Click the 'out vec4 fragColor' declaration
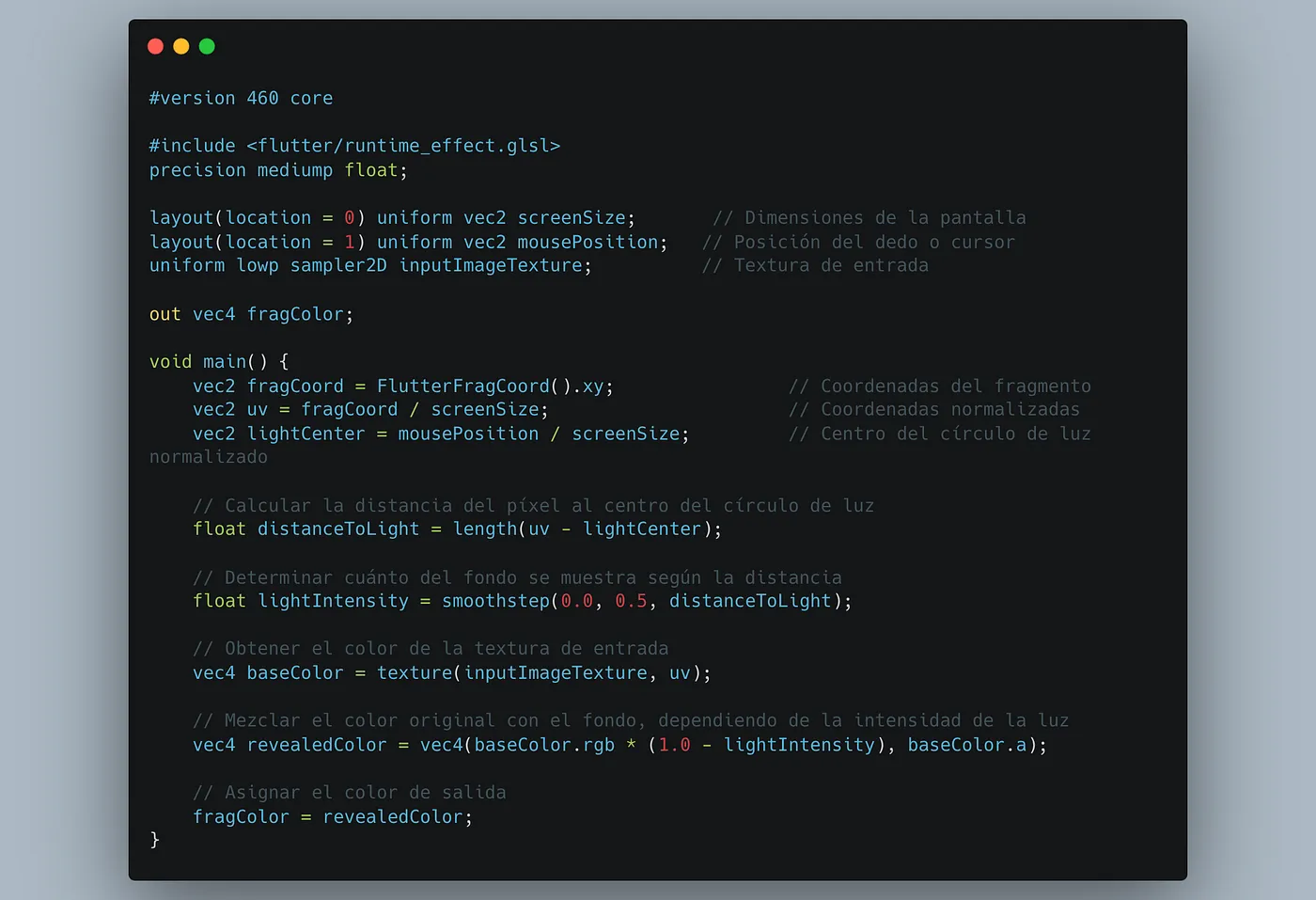The image size is (1316, 900). (251, 315)
